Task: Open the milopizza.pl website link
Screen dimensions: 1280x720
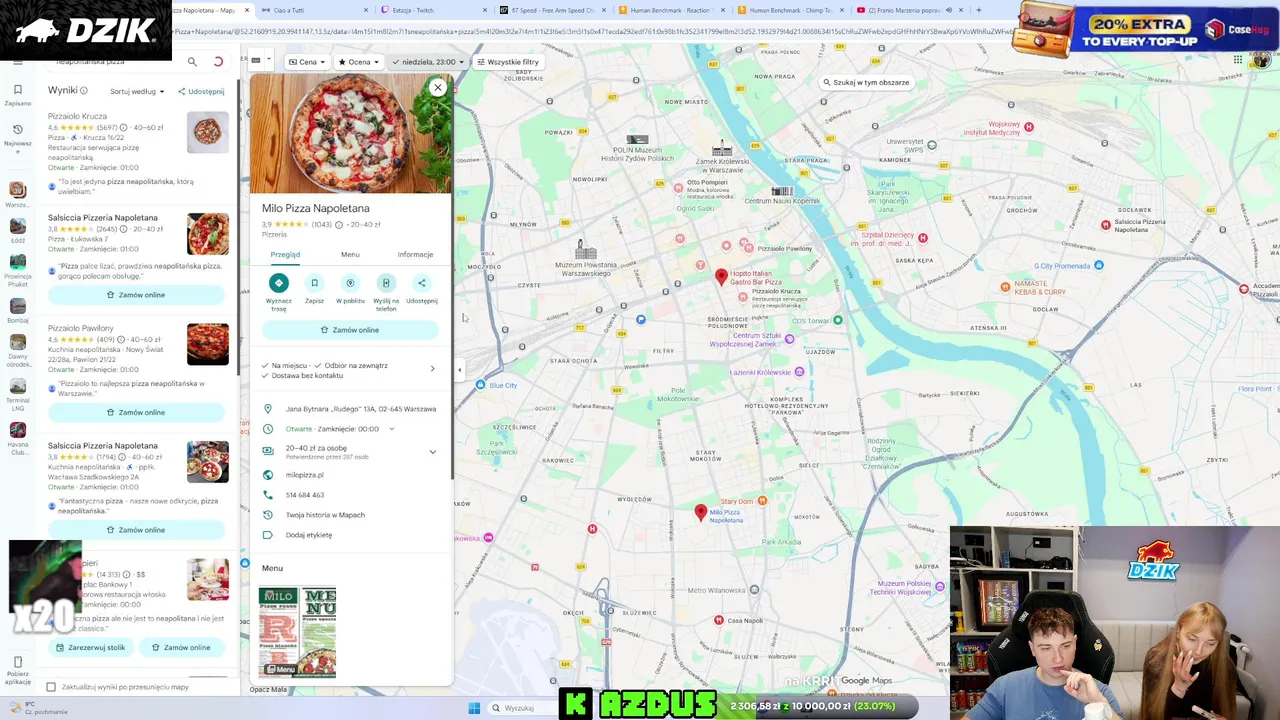Action: [305, 475]
